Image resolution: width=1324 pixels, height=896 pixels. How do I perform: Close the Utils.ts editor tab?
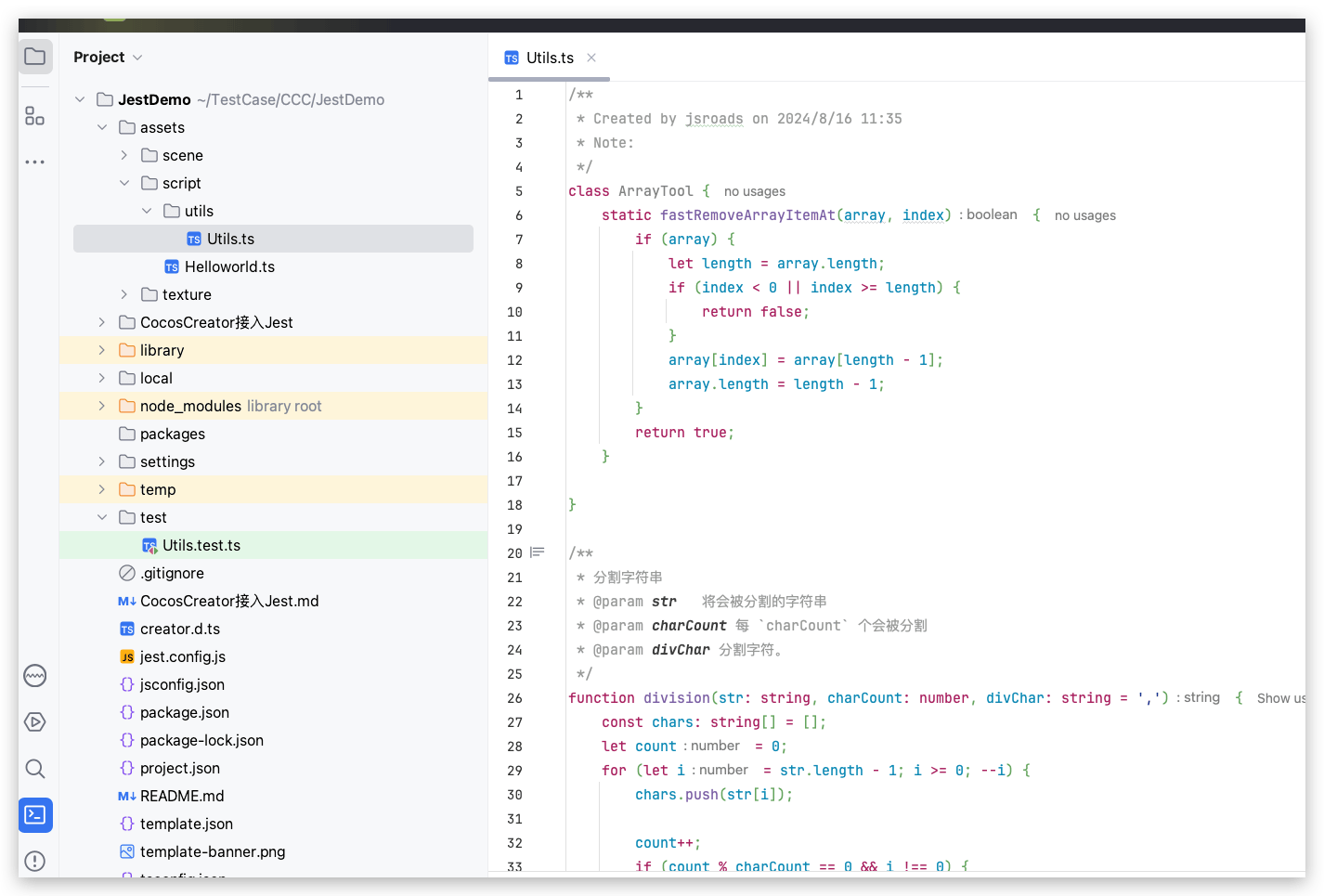pos(591,58)
